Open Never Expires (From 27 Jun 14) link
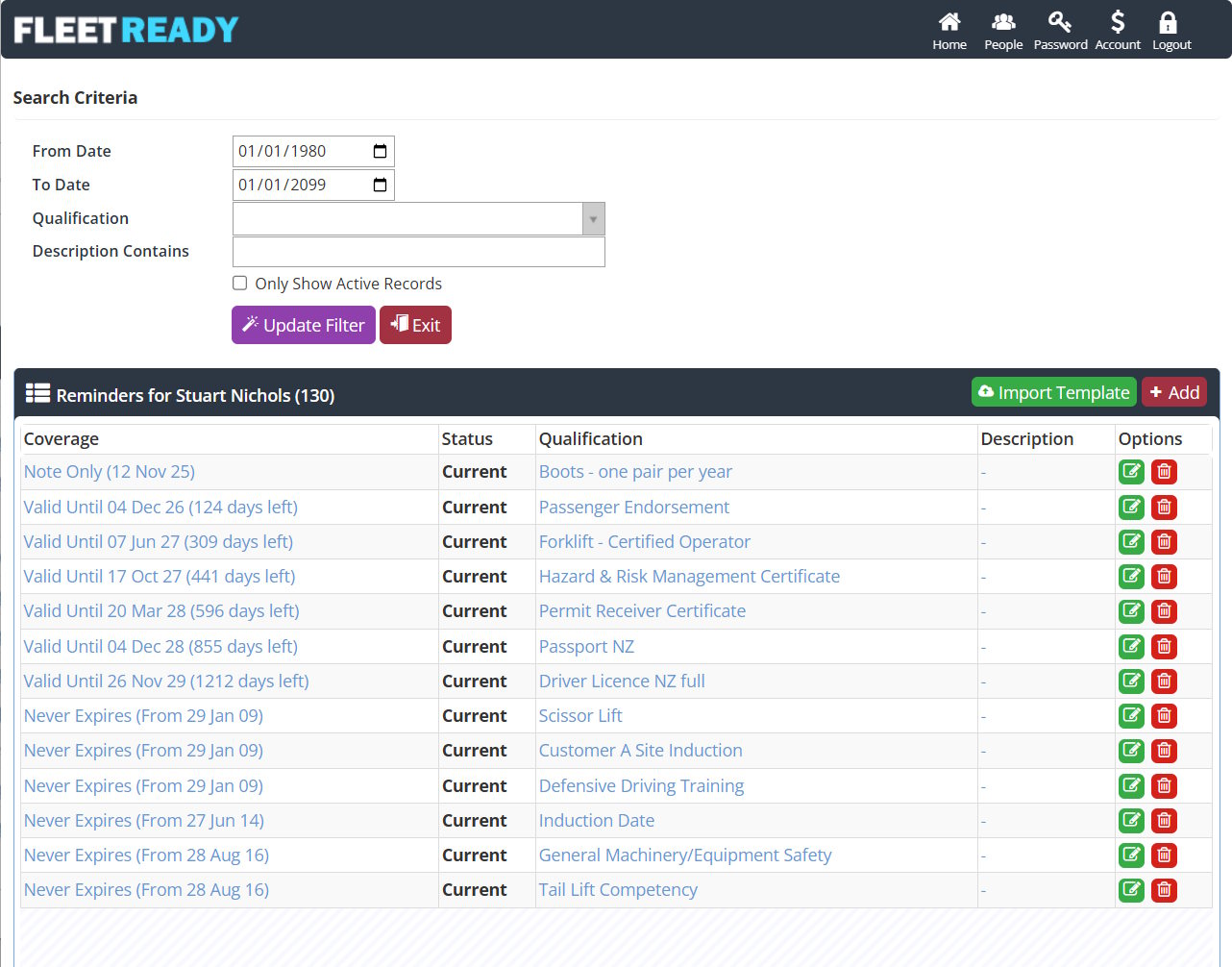 click(144, 820)
